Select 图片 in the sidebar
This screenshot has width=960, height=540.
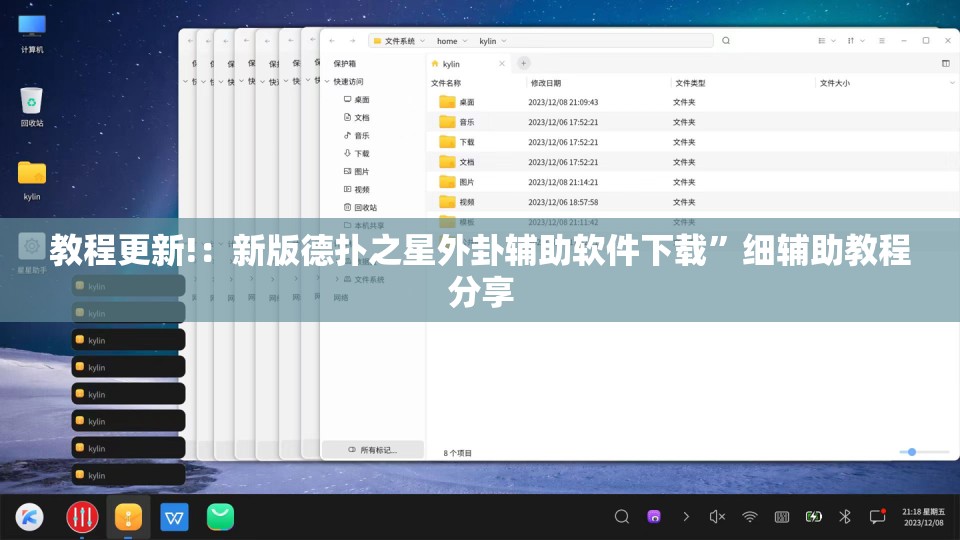[356, 171]
